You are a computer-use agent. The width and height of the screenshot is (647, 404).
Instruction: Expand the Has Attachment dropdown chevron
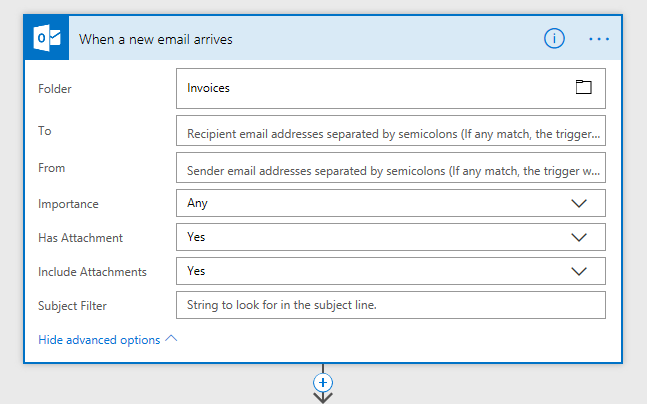[x=579, y=237]
